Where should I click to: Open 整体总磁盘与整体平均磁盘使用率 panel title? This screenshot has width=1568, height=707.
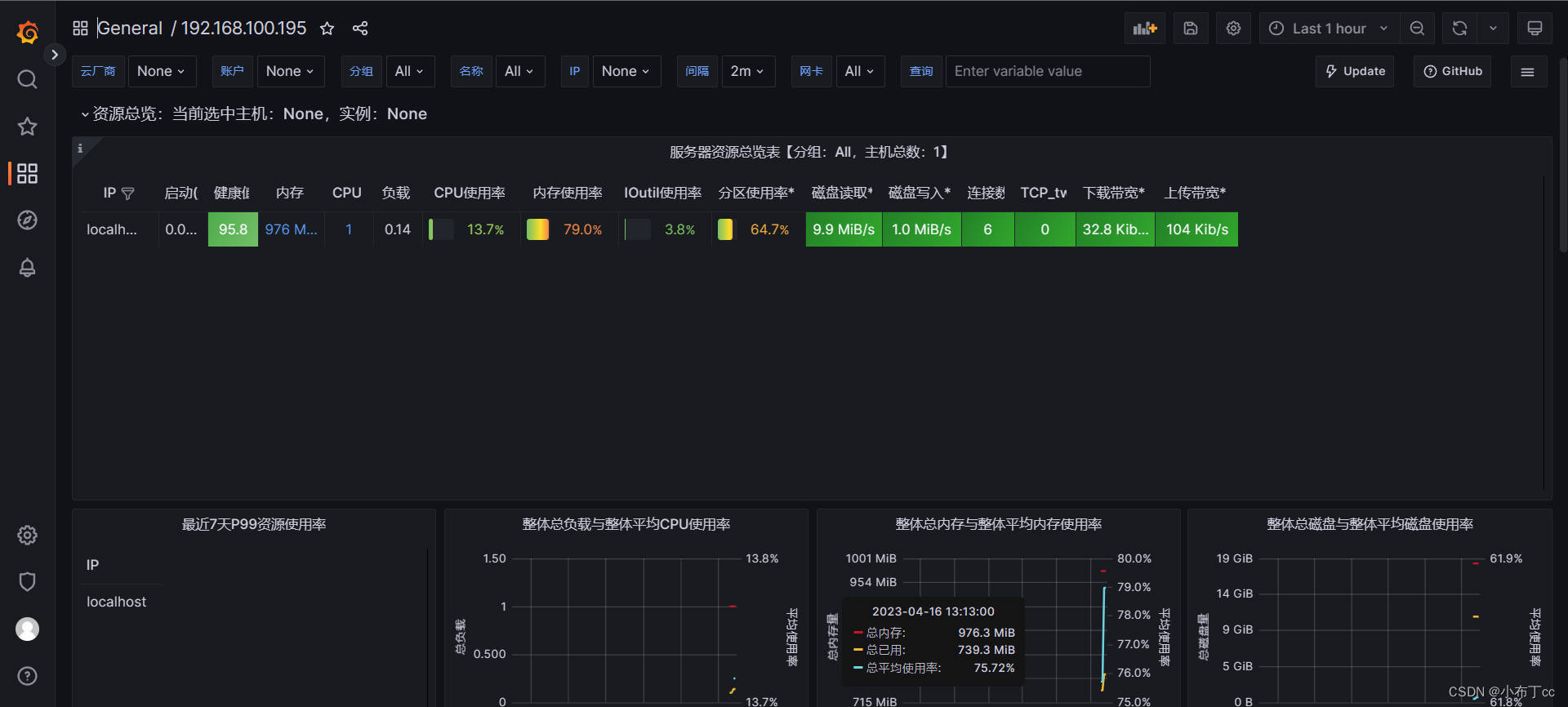pyautogui.click(x=1370, y=524)
